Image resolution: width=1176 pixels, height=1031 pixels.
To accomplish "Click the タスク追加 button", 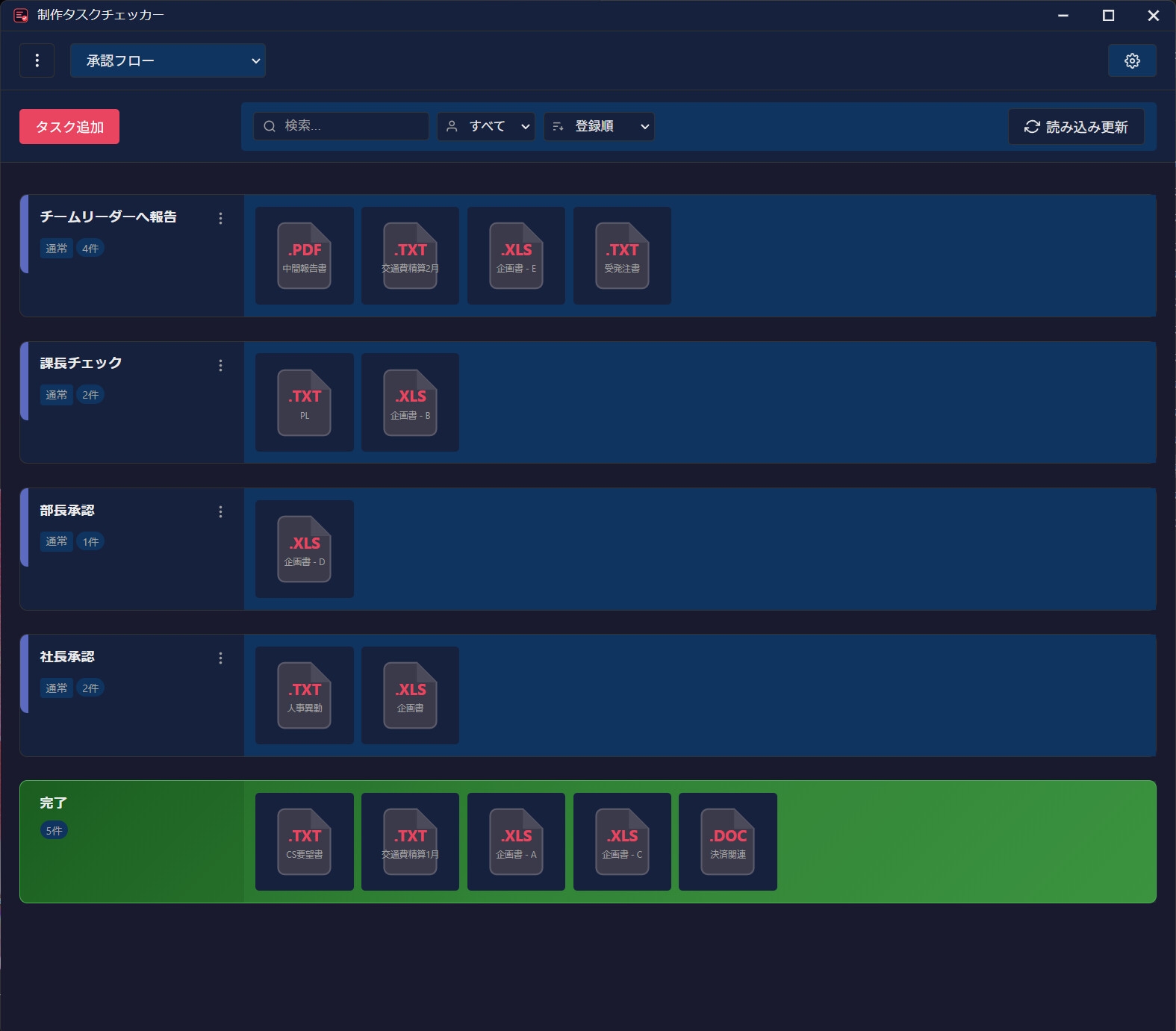I will click(x=69, y=126).
